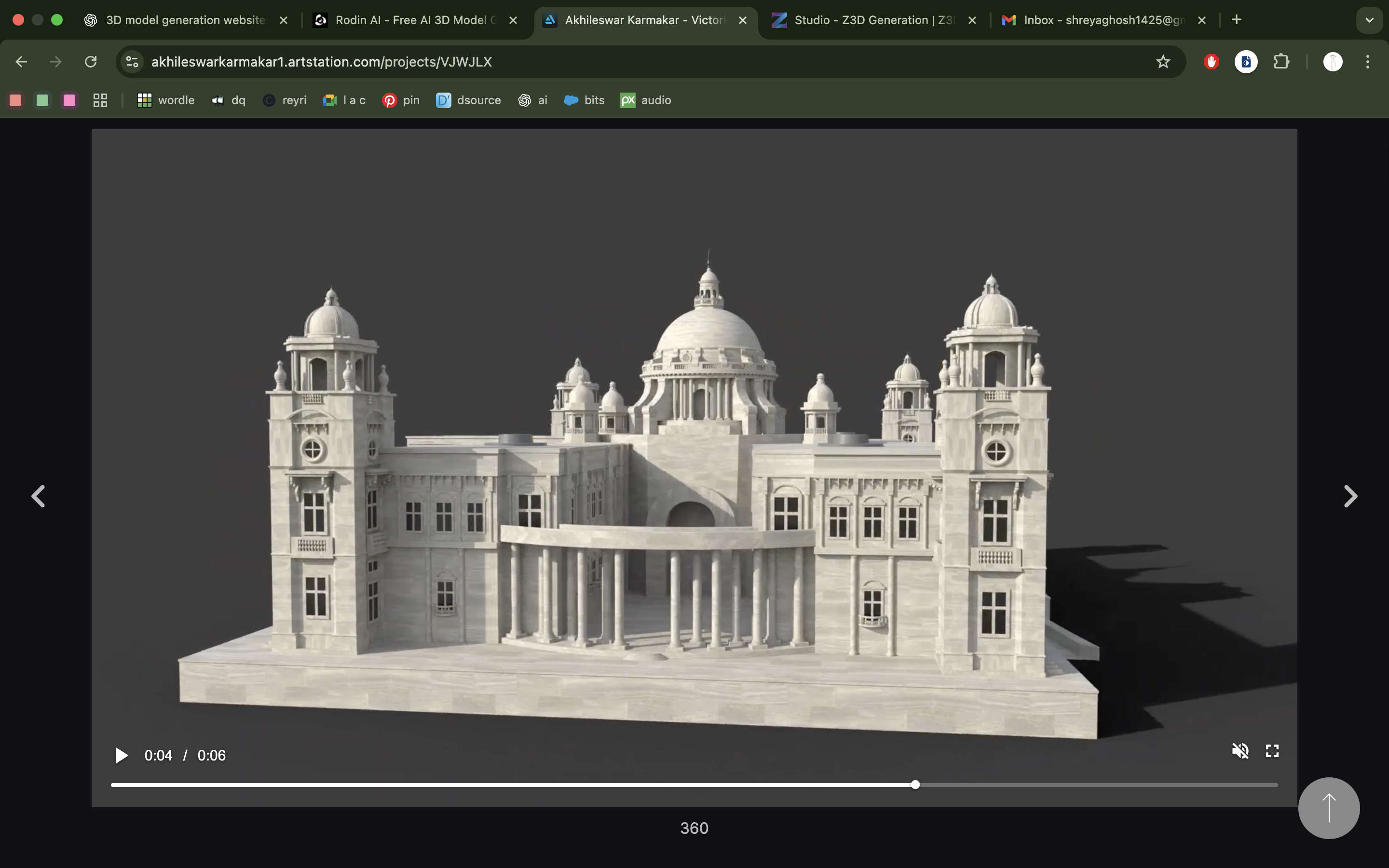This screenshot has height=868, width=1389.
Task: Open the wordle bookmark
Action: point(166,100)
